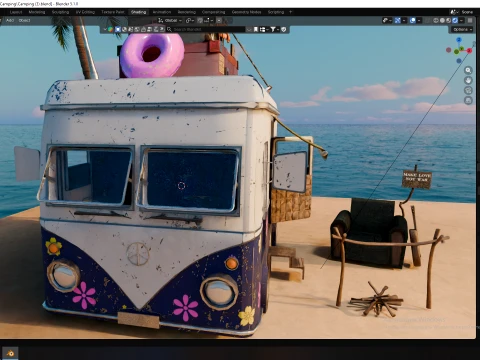Click the square button at header's far right
The image size is (480, 360).
click(x=470, y=20)
